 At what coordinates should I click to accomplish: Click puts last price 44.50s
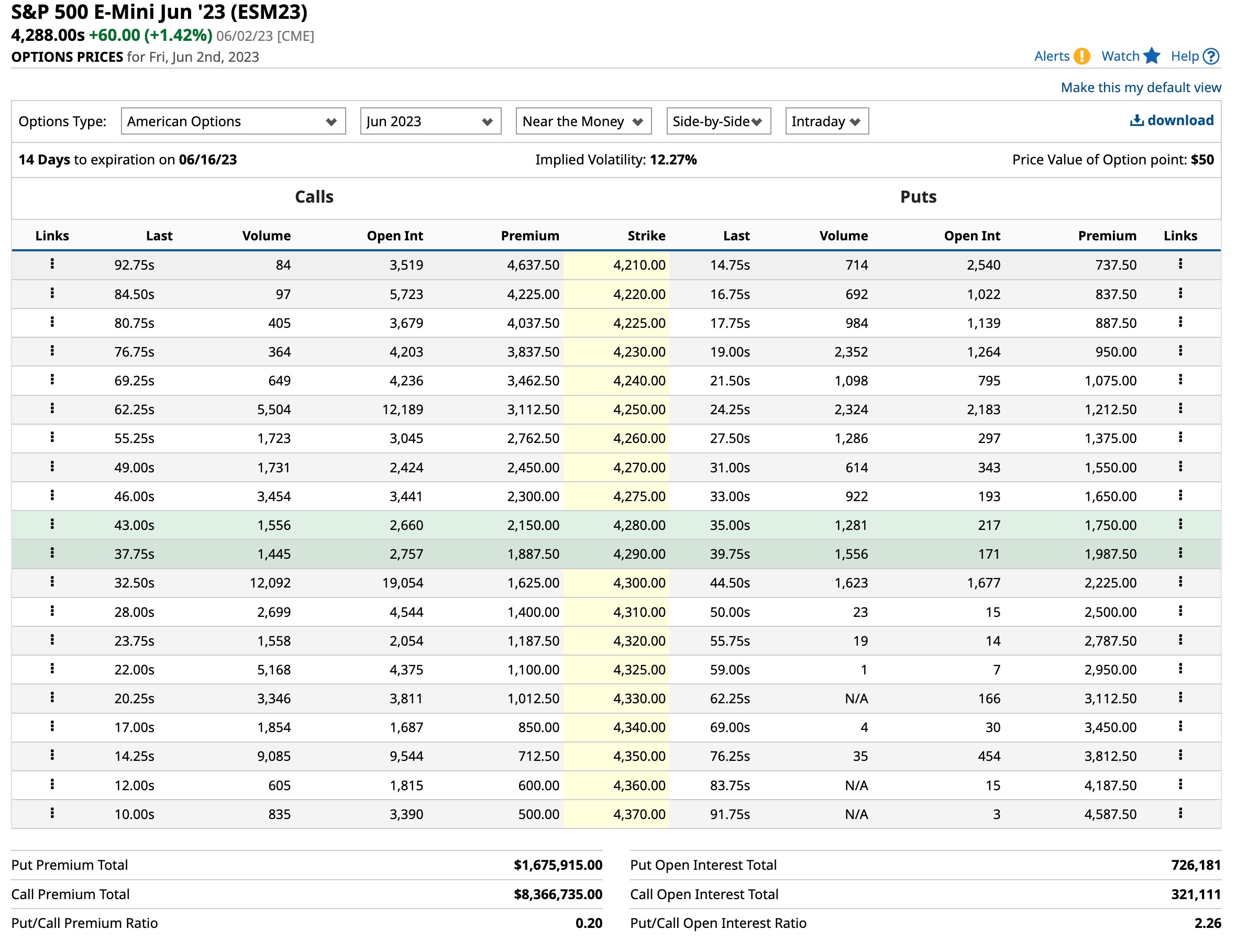click(730, 583)
